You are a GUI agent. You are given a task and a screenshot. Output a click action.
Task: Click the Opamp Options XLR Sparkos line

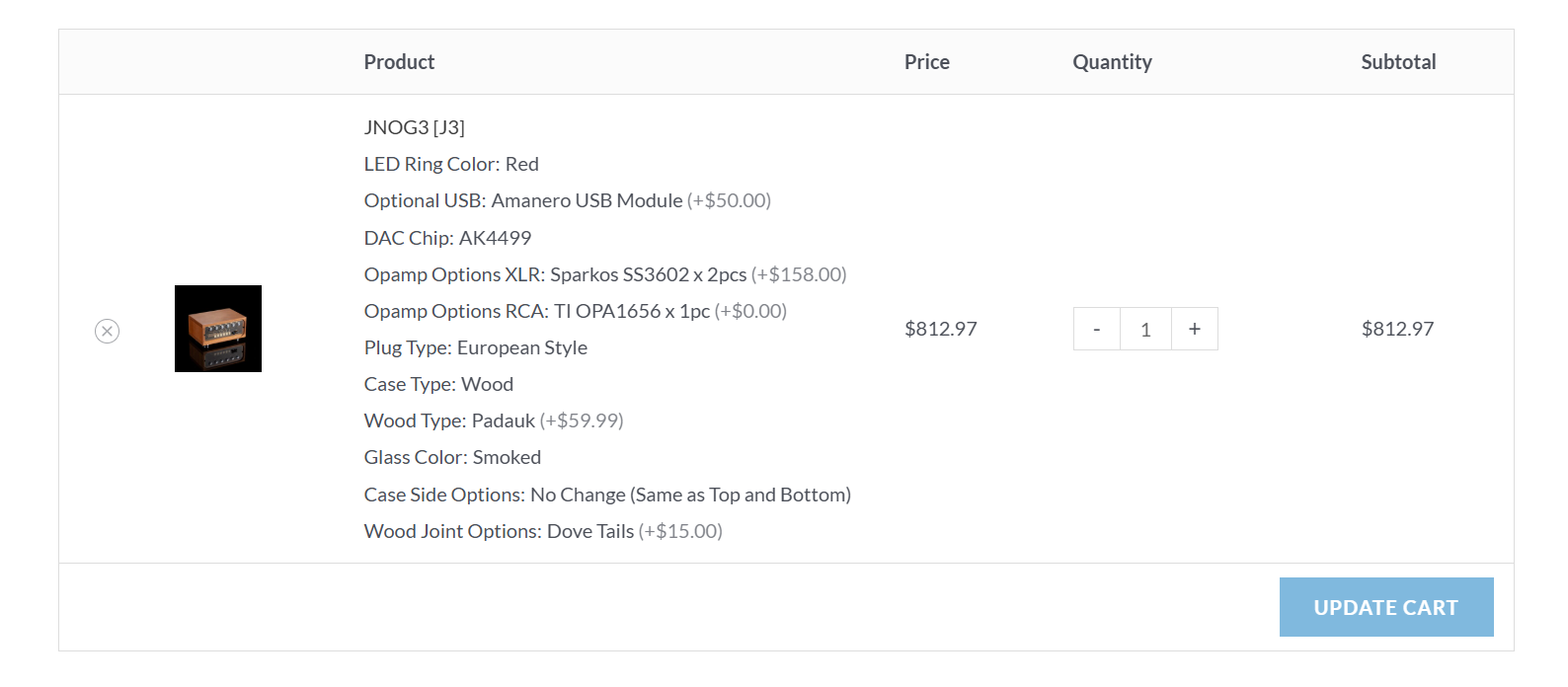pos(604,274)
